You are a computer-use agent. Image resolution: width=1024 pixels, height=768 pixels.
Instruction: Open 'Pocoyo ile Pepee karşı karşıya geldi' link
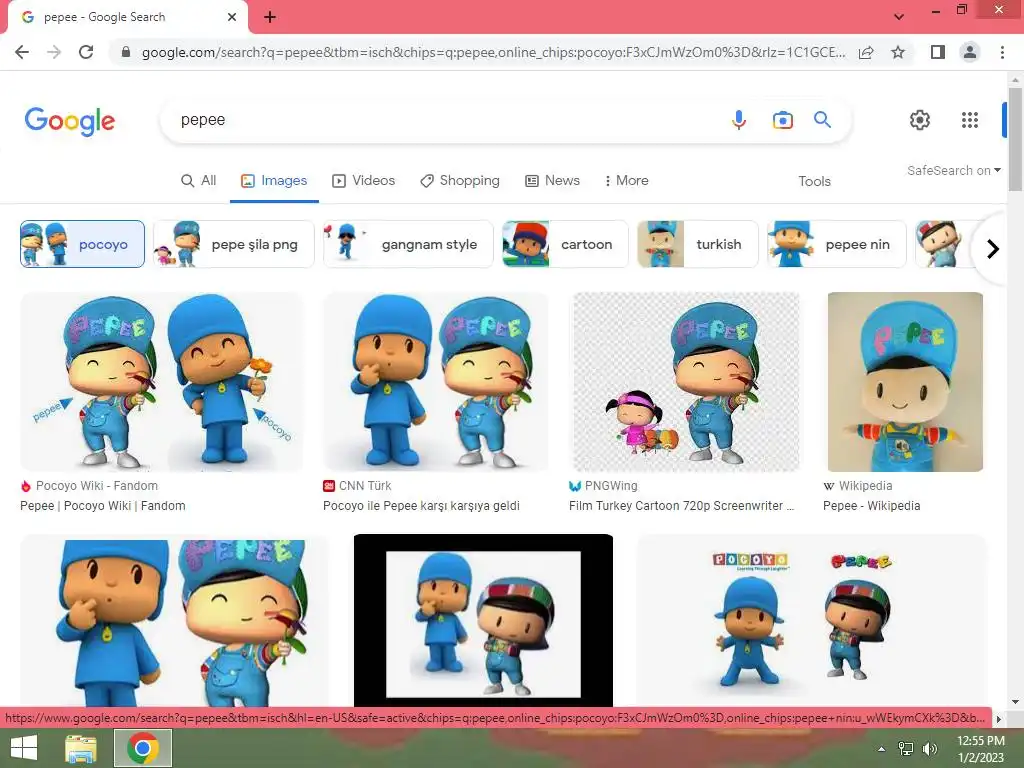click(421, 505)
